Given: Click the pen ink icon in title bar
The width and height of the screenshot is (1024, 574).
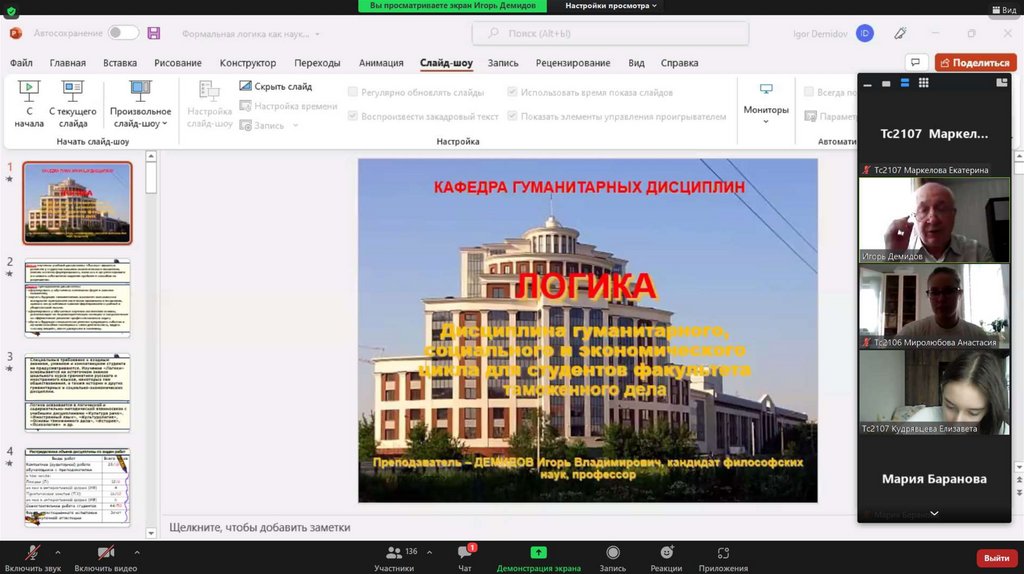Looking at the screenshot, I should [900, 33].
